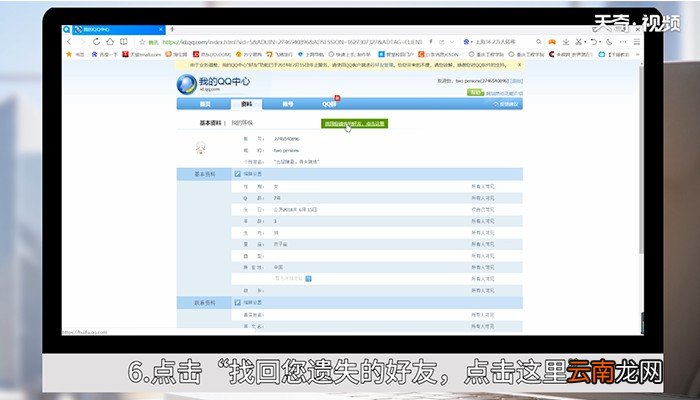Go back with the browser back arrow

tap(69, 42)
